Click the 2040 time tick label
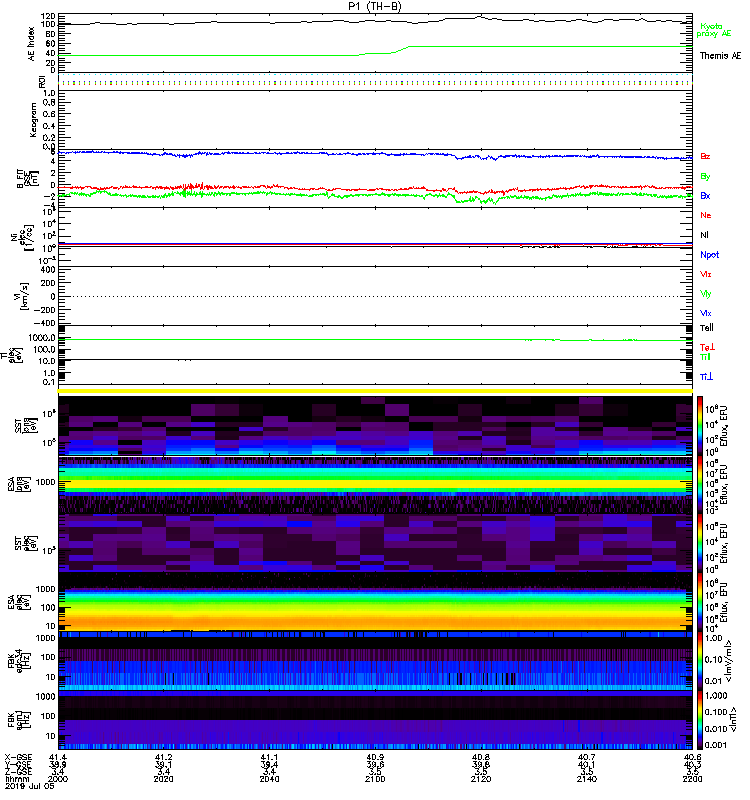 (x=269, y=779)
